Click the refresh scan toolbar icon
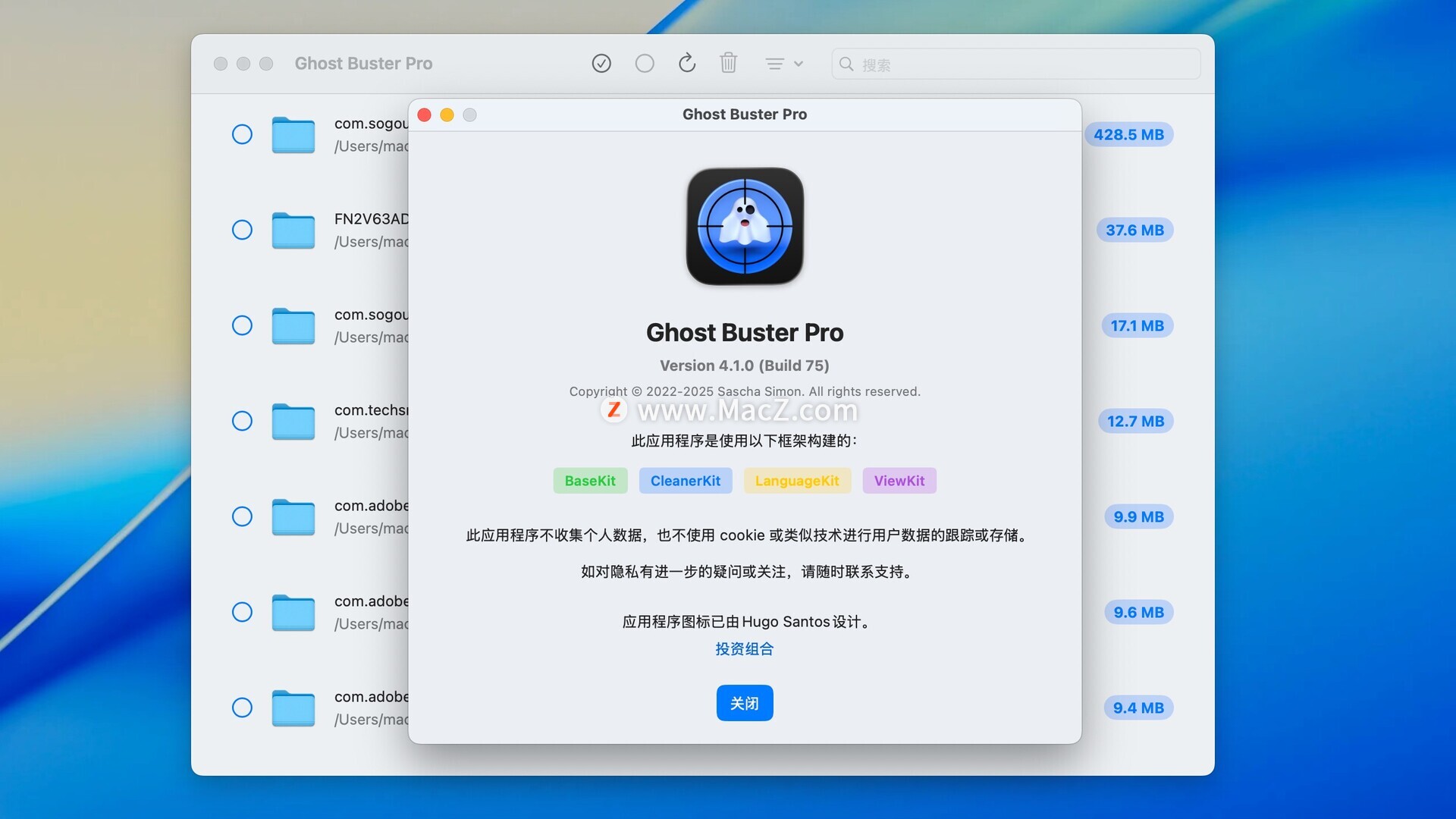The image size is (1456, 819). pos(687,64)
